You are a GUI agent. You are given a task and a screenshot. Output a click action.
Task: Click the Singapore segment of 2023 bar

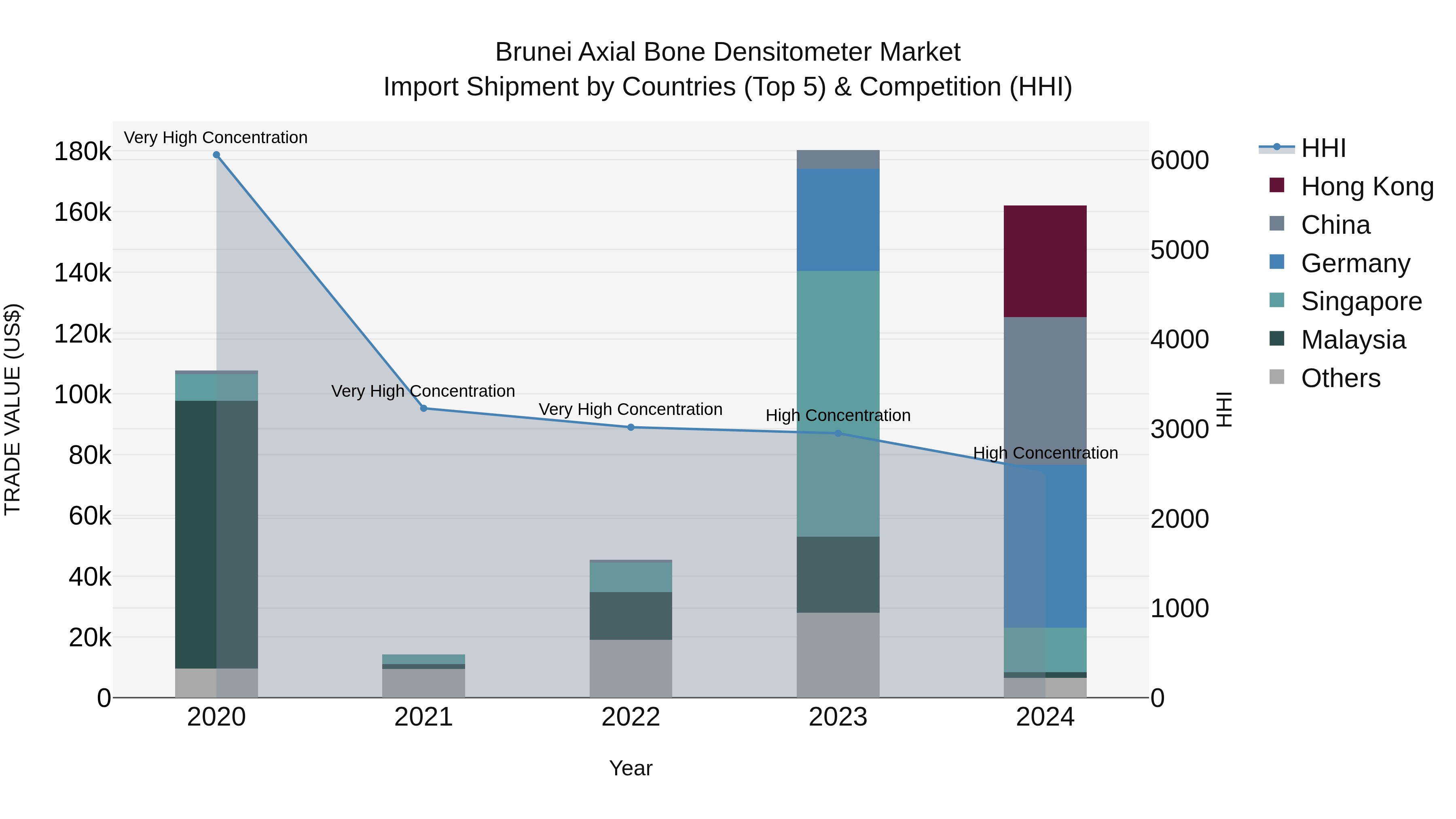838,404
